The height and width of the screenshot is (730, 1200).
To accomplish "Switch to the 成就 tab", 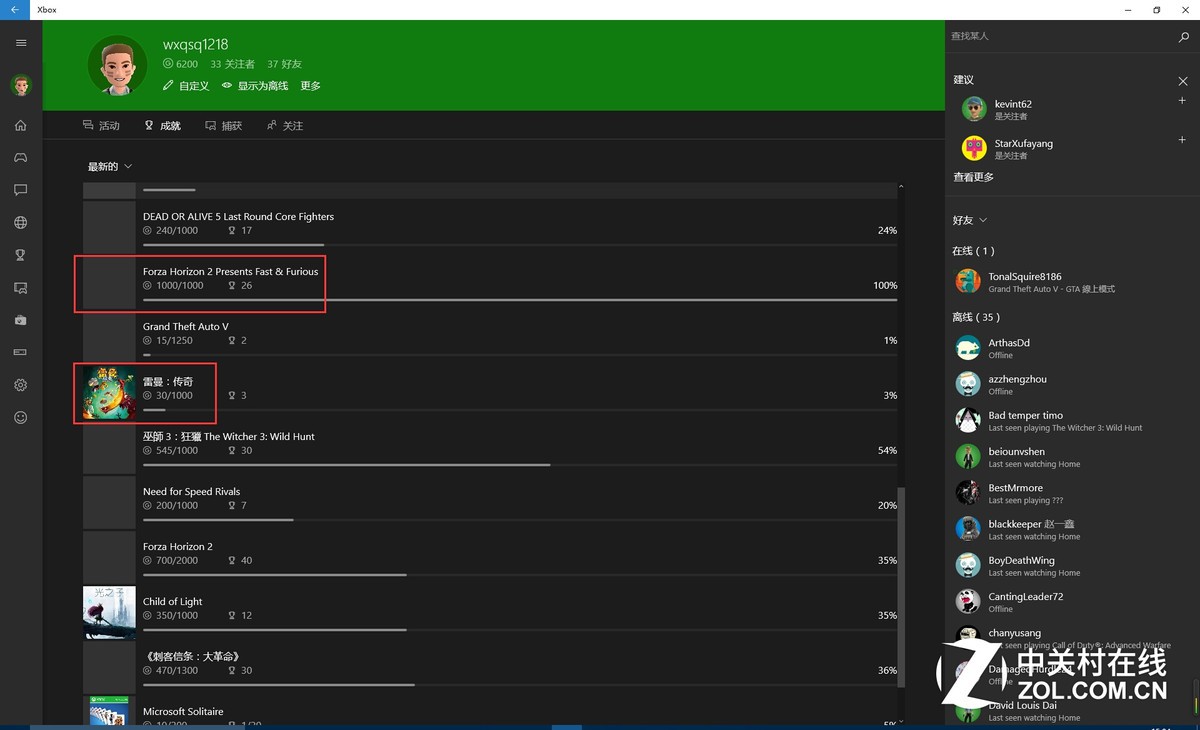I will [162, 126].
